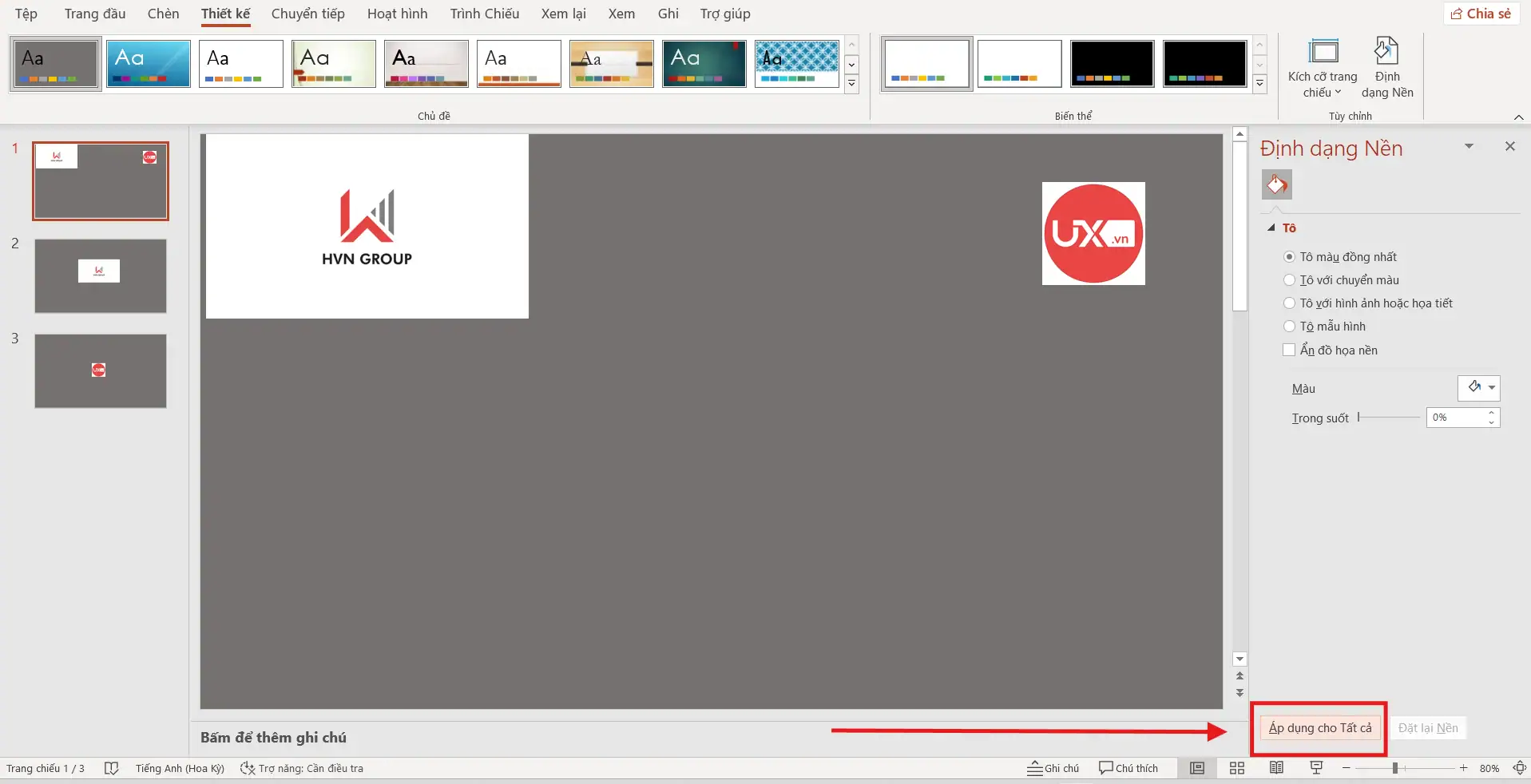This screenshot has width=1531, height=784.
Task: Click fit slide to window icon
Action: pyautogui.click(x=1519, y=768)
